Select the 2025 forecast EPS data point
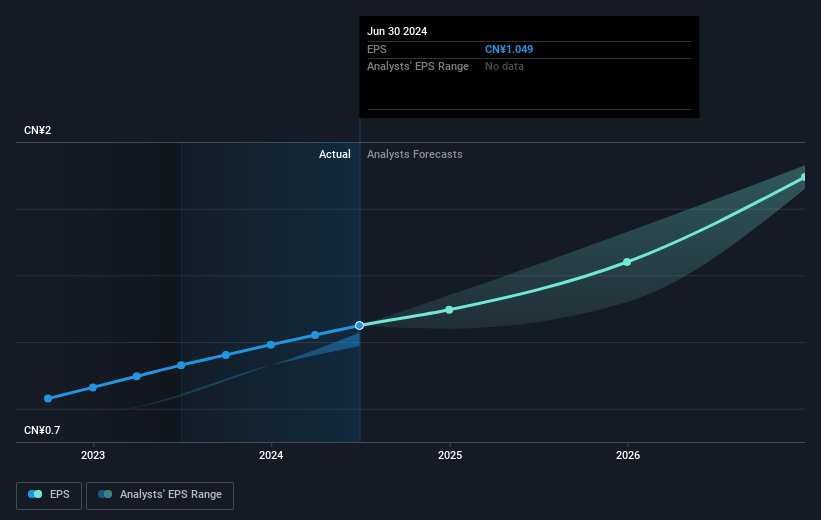This screenshot has height=520, width=821. [x=449, y=310]
